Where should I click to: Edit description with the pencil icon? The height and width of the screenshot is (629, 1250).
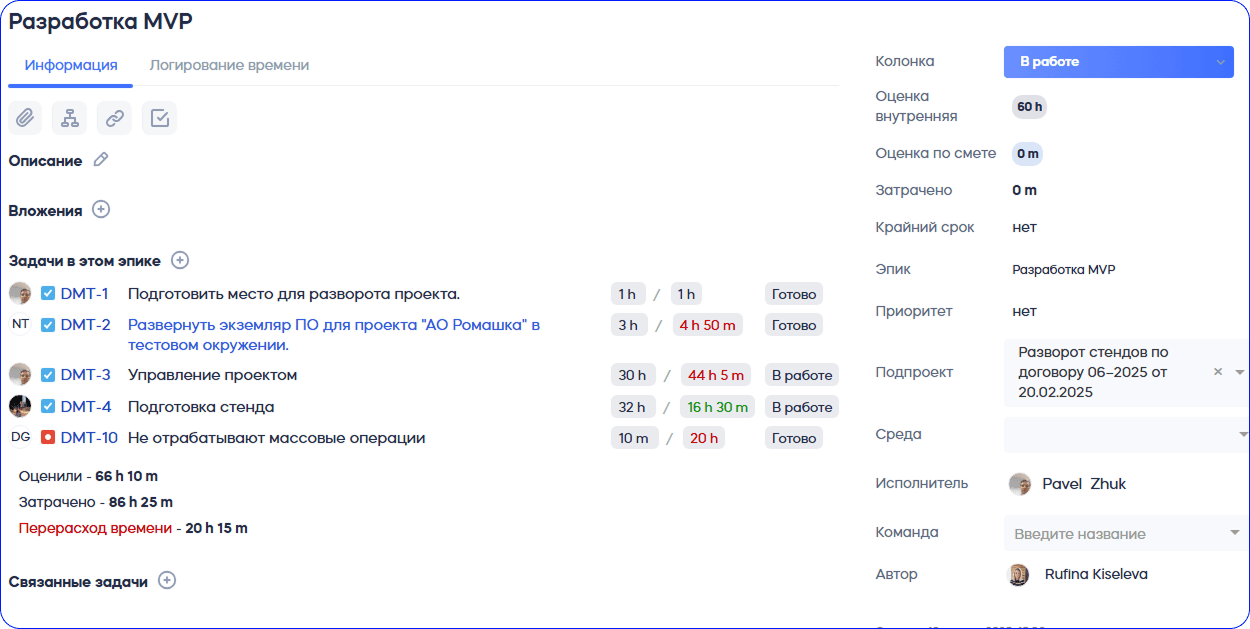pos(100,160)
